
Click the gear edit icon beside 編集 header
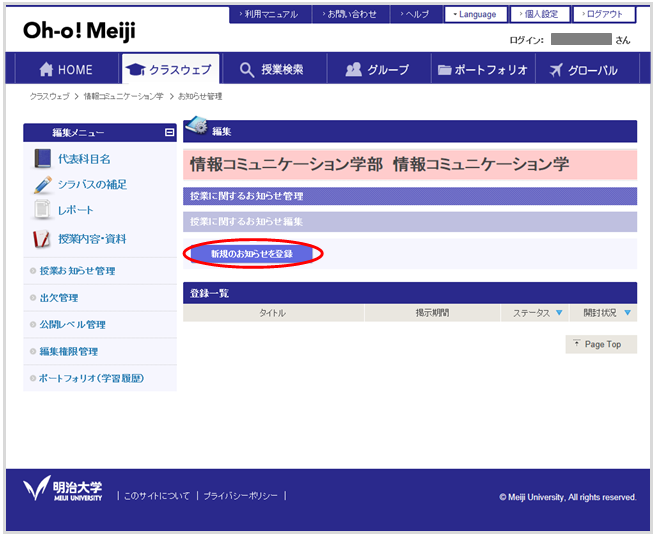tap(196, 125)
